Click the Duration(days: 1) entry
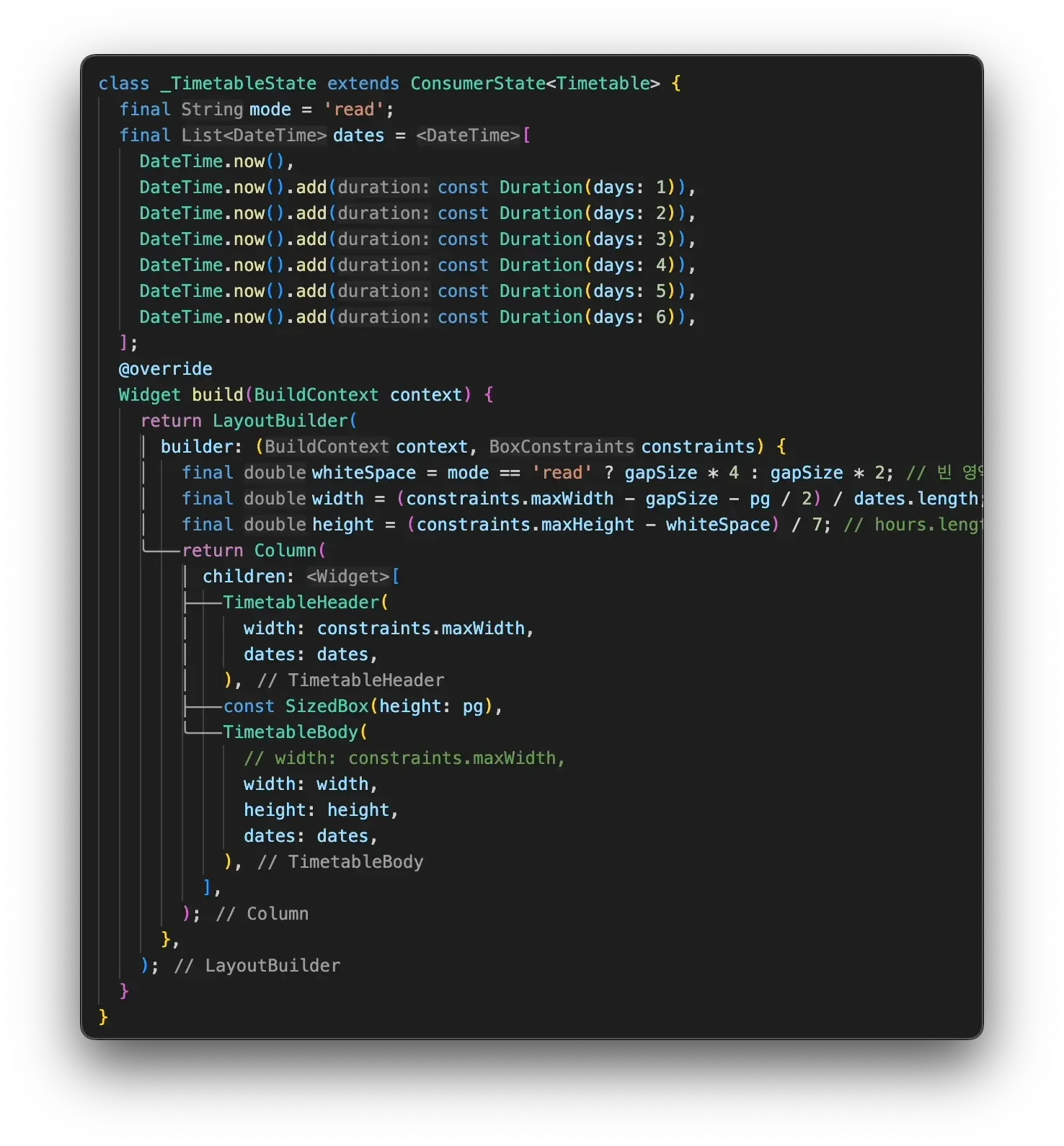Screen dimensions: 1064x1146 (x=587, y=187)
